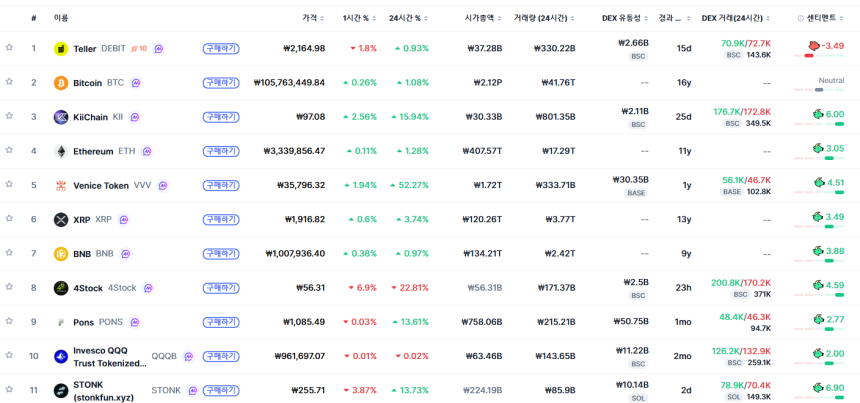Click Bitcoin Neutral sentiment bar

tap(819, 89)
